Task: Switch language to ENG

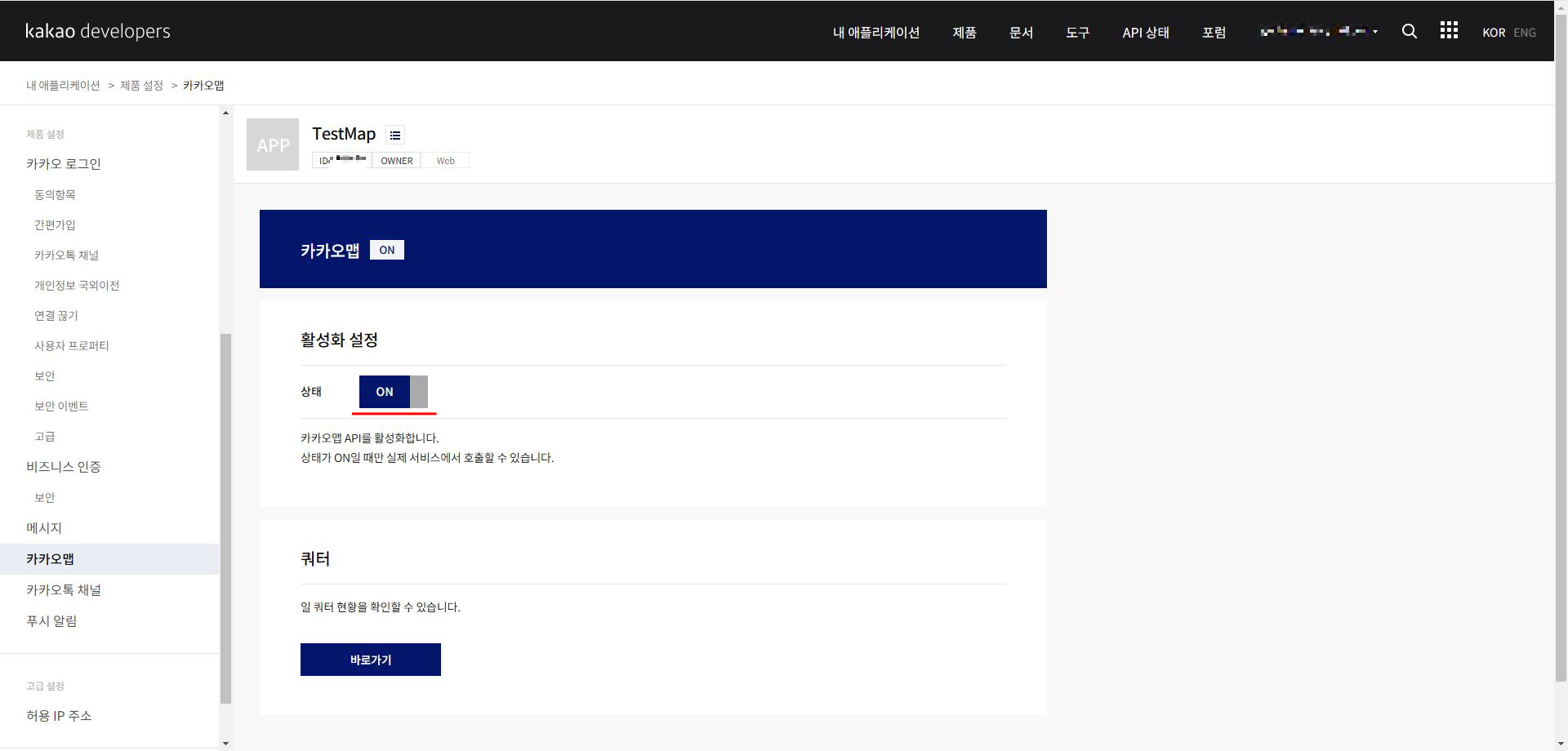Action: [x=1524, y=33]
